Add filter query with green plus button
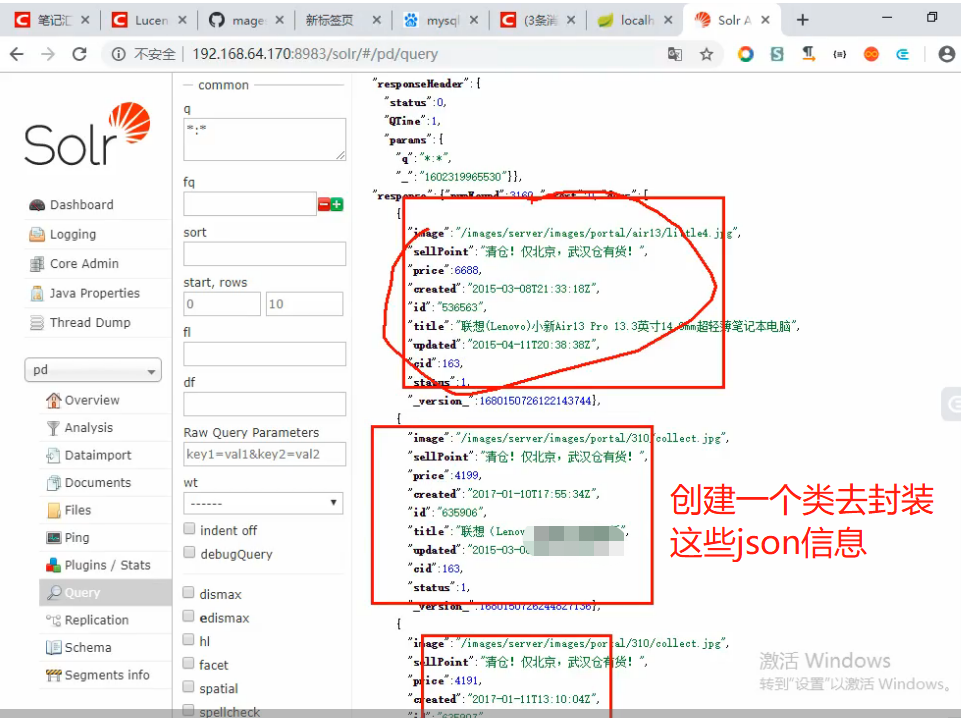 tap(336, 205)
